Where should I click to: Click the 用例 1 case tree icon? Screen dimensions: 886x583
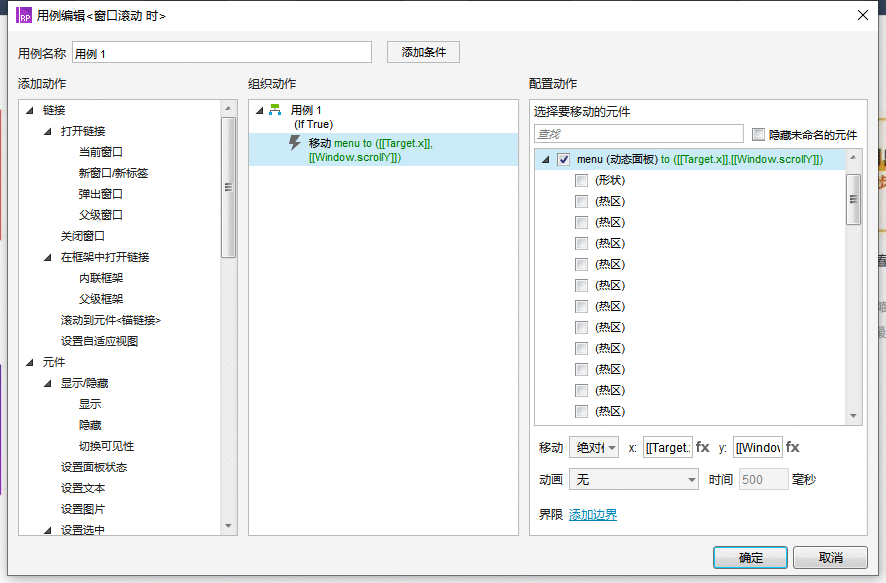coord(275,110)
